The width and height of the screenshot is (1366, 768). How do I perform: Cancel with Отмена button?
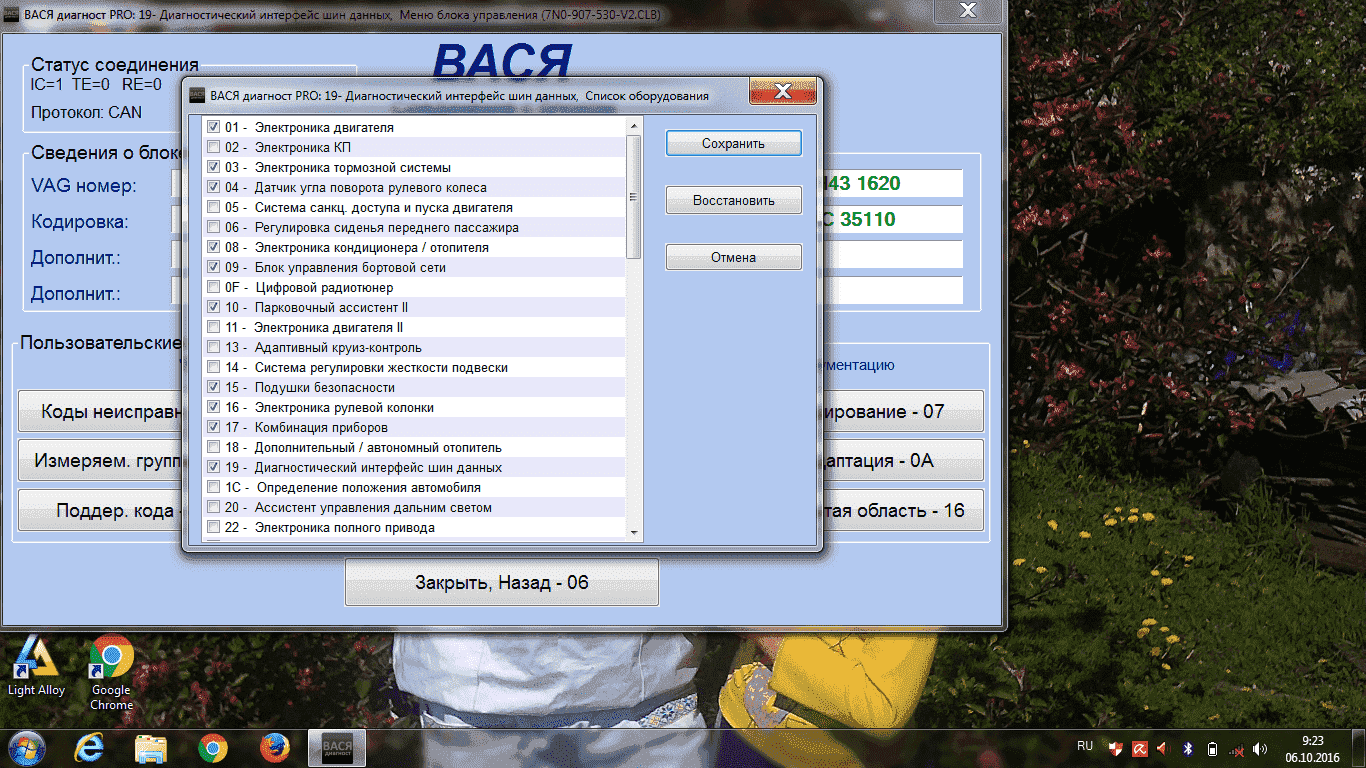point(733,257)
